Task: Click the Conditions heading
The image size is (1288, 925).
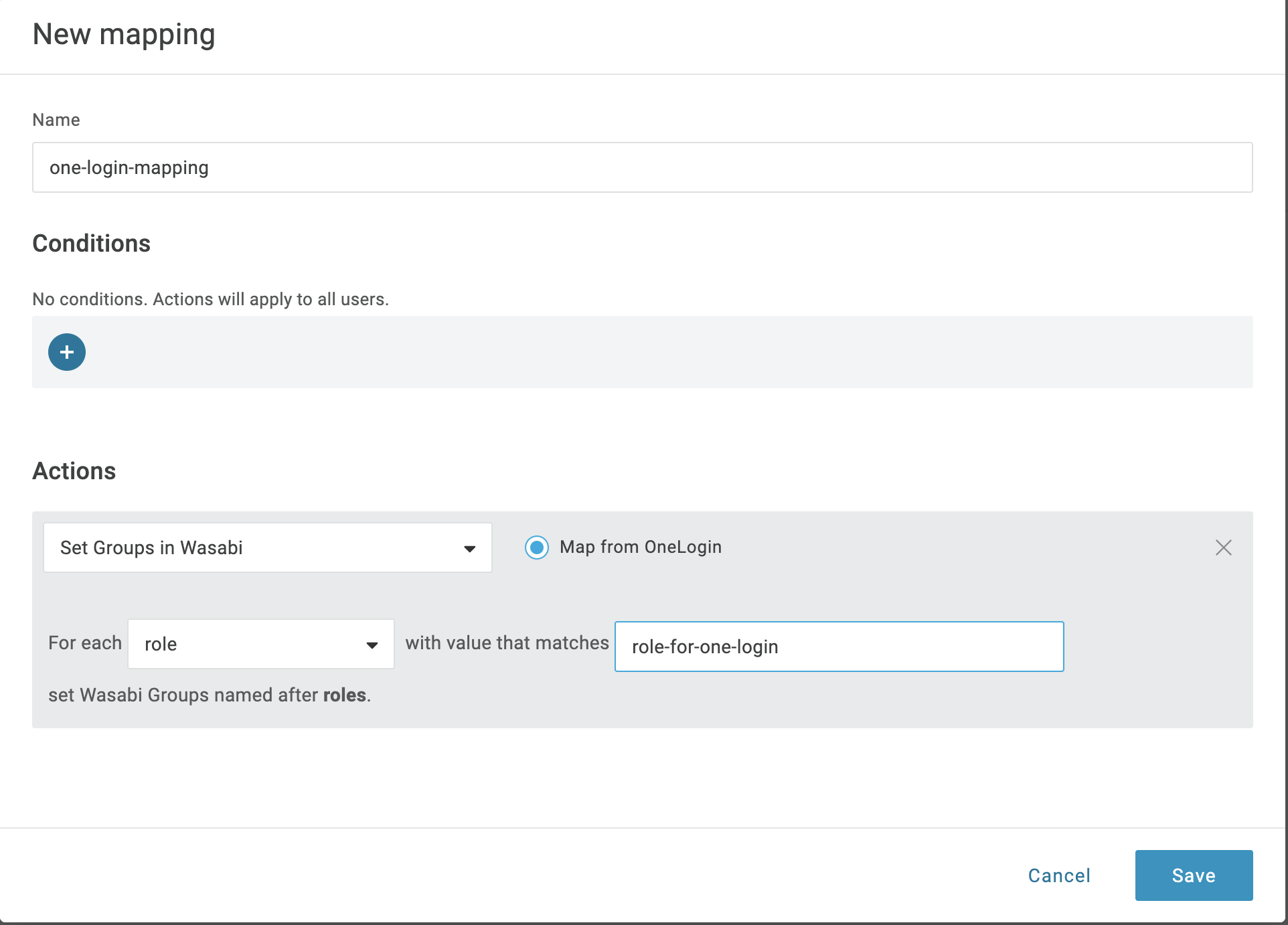Action: click(92, 244)
